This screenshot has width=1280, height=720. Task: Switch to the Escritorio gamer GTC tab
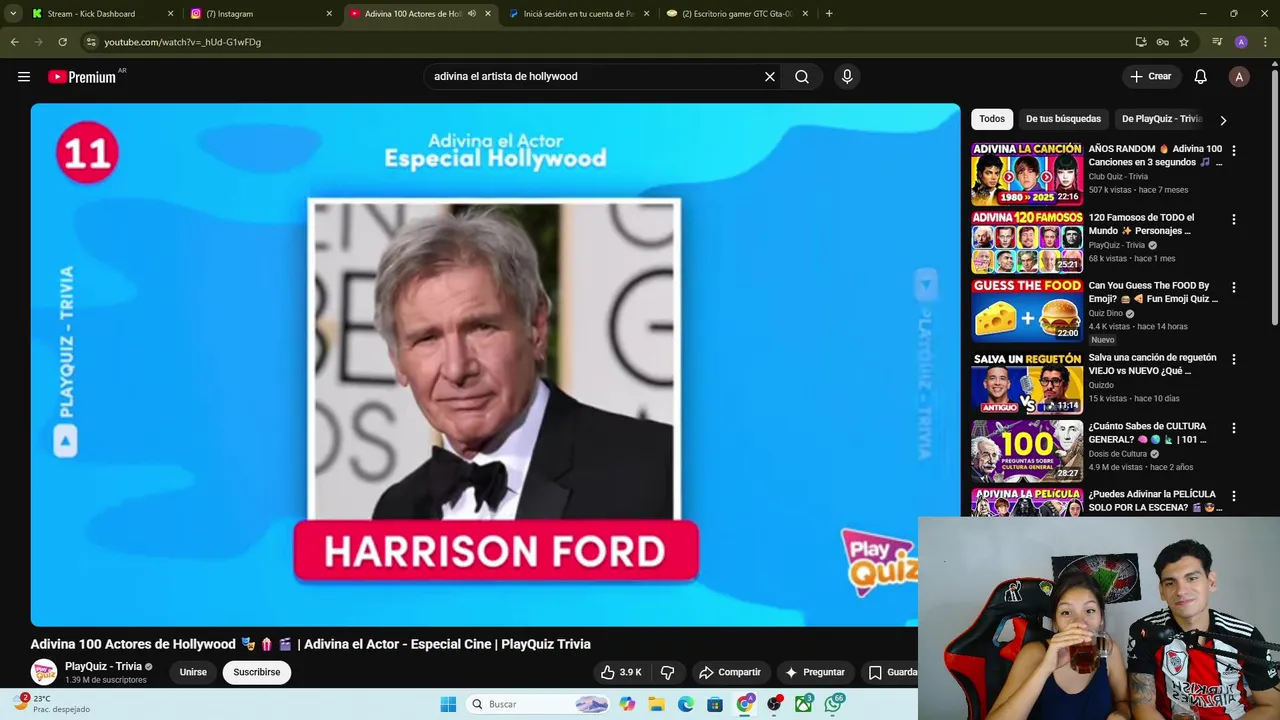[x=738, y=14]
